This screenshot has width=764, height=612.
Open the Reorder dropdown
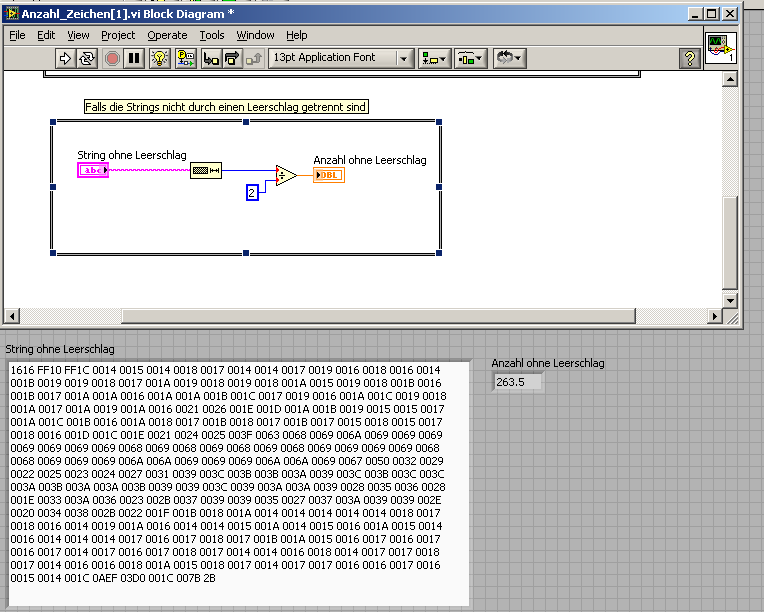point(510,58)
